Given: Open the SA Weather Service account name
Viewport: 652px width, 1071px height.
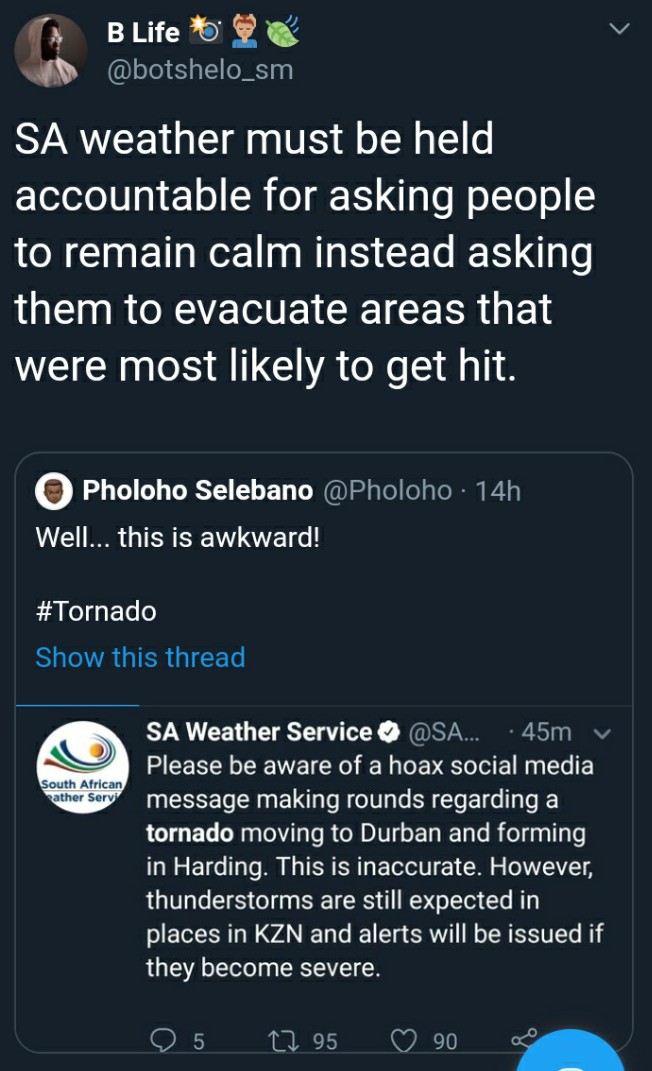Looking at the screenshot, I should [x=259, y=732].
